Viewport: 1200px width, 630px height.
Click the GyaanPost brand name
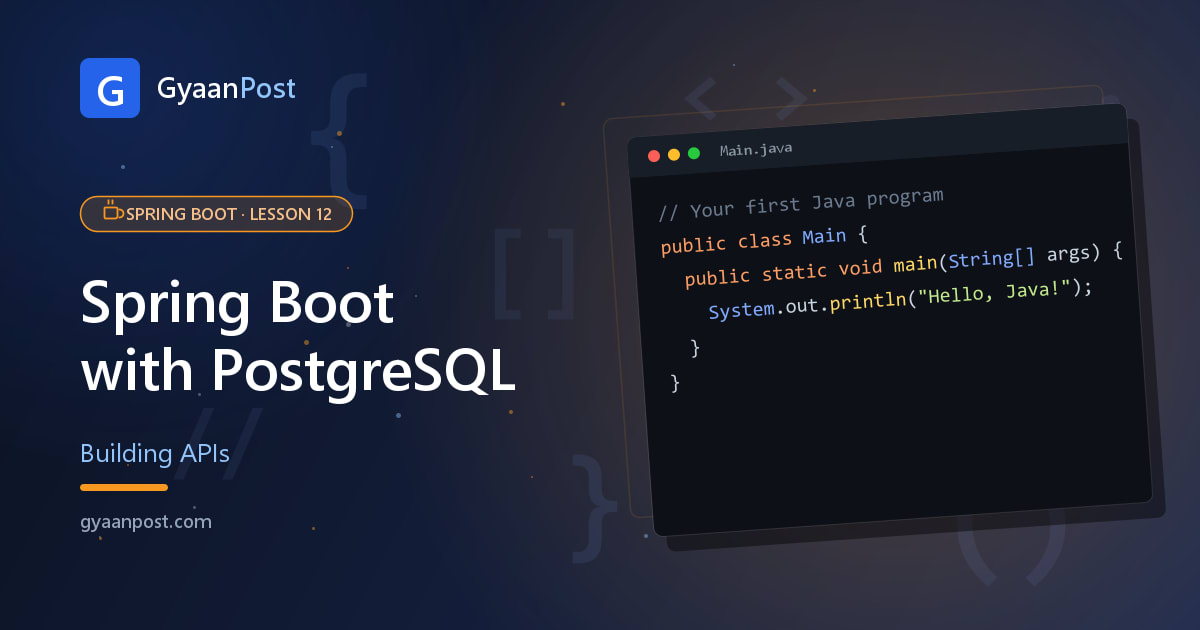pos(226,89)
